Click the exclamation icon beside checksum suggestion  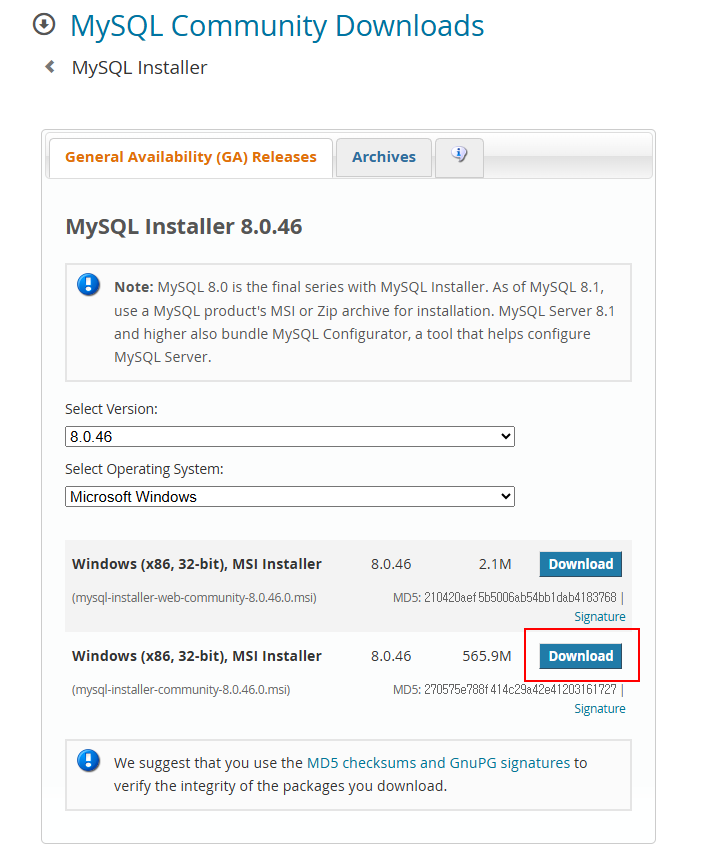tap(88, 760)
